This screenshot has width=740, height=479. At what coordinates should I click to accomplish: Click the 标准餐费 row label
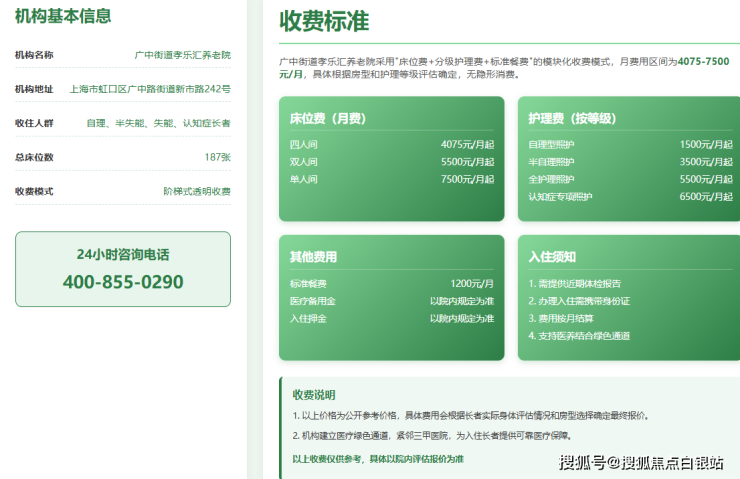coord(308,284)
